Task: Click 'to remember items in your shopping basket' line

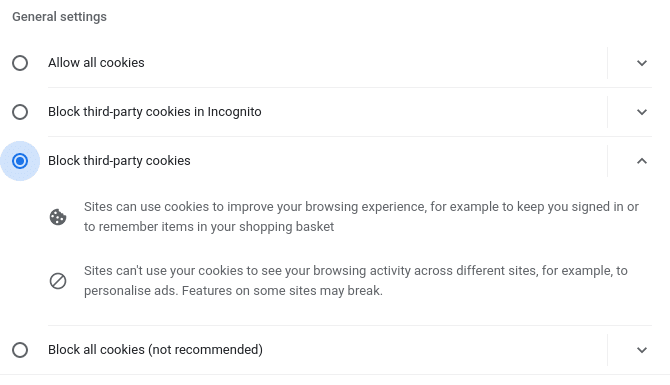Action: [209, 226]
